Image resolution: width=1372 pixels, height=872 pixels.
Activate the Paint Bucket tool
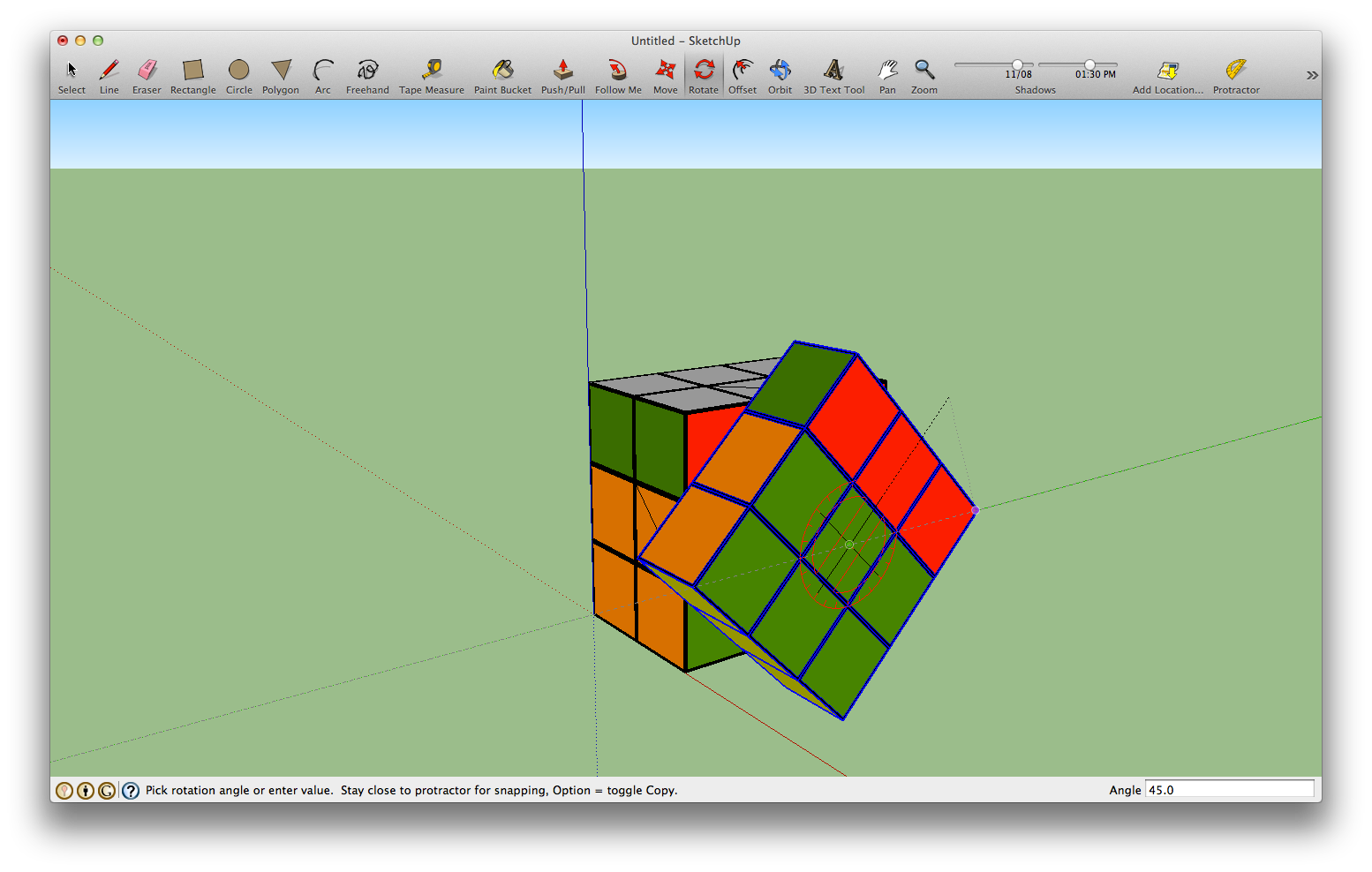(x=501, y=71)
